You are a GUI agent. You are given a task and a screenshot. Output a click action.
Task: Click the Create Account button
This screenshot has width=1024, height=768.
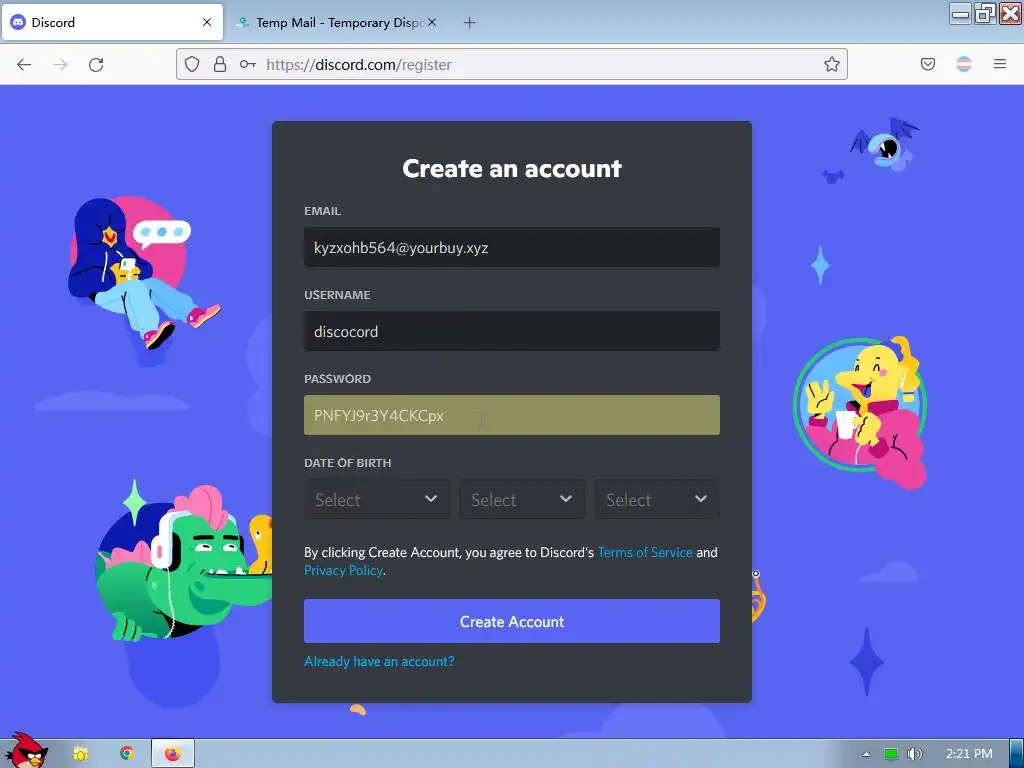point(512,621)
